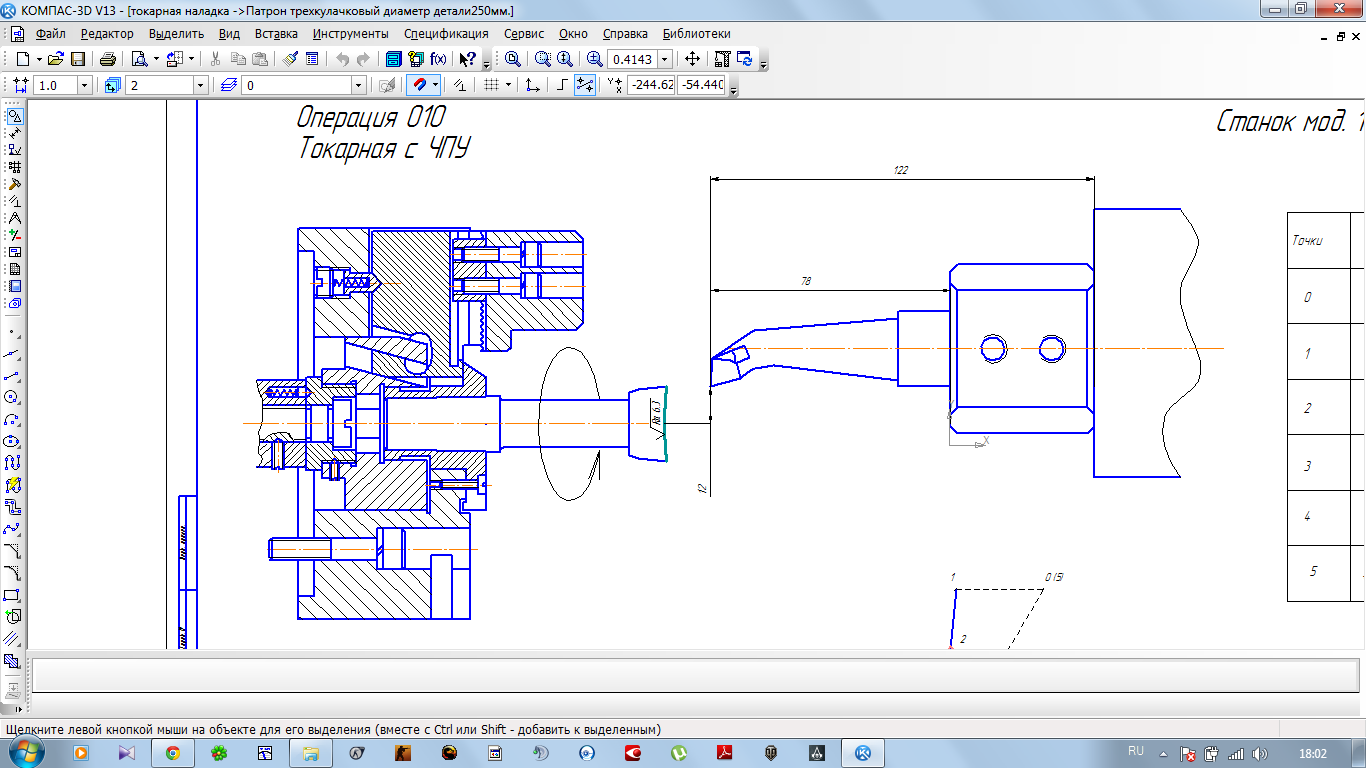Select the Rectangle tool in the left panel
This screenshot has width=1366, height=768.
point(13,595)
